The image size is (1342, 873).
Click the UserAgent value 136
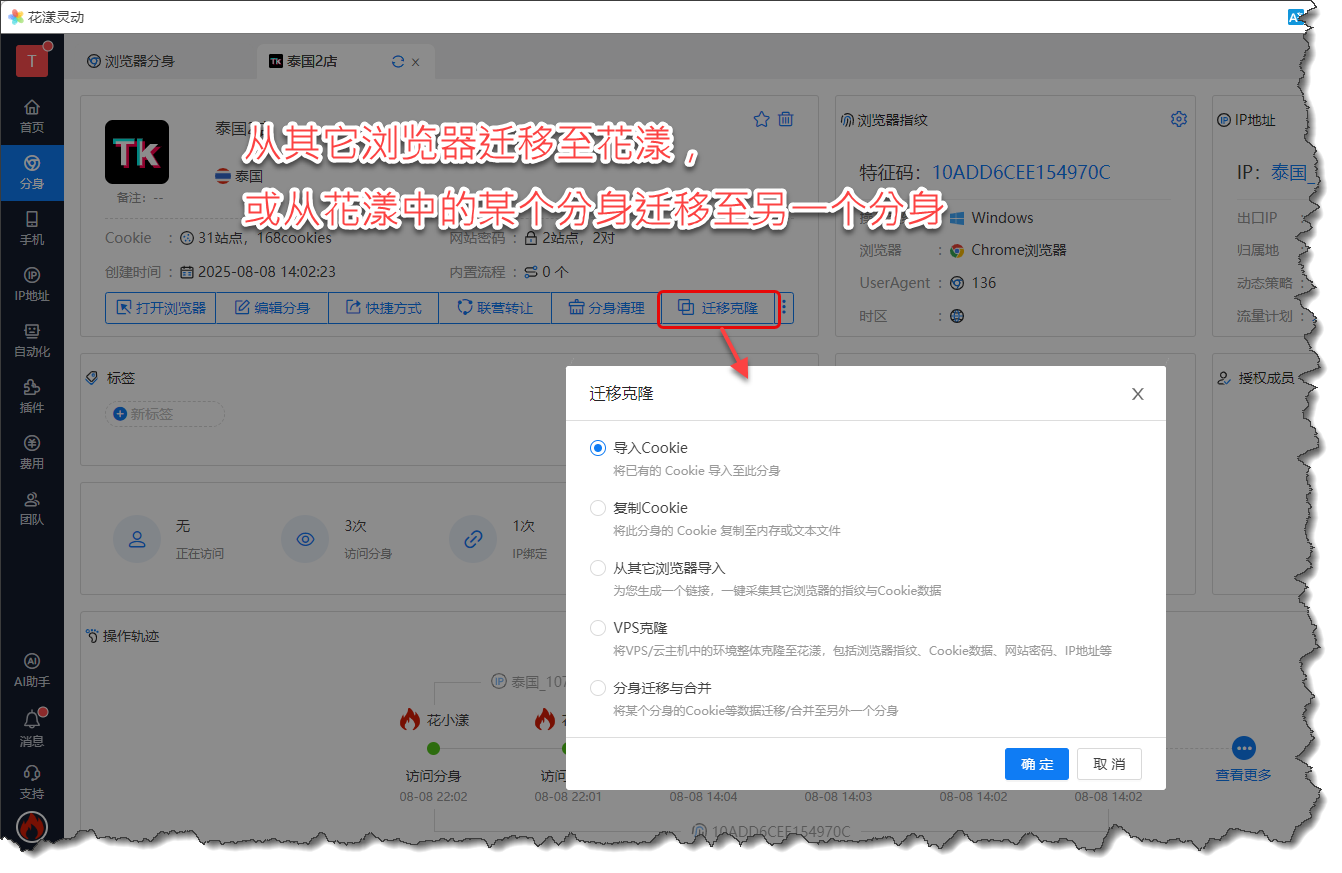click(984, 283)
